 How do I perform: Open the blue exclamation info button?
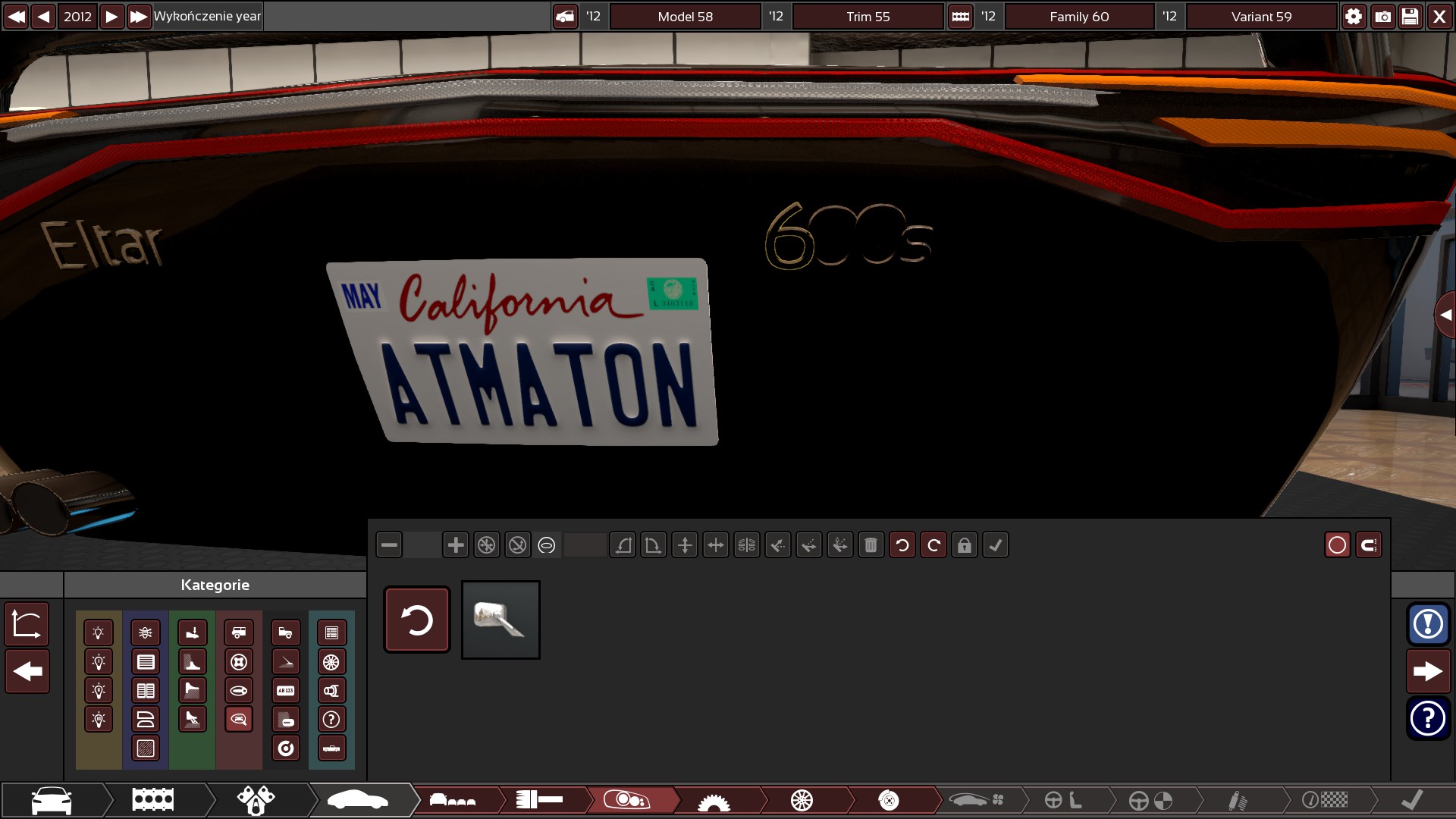click(1429, 624)
